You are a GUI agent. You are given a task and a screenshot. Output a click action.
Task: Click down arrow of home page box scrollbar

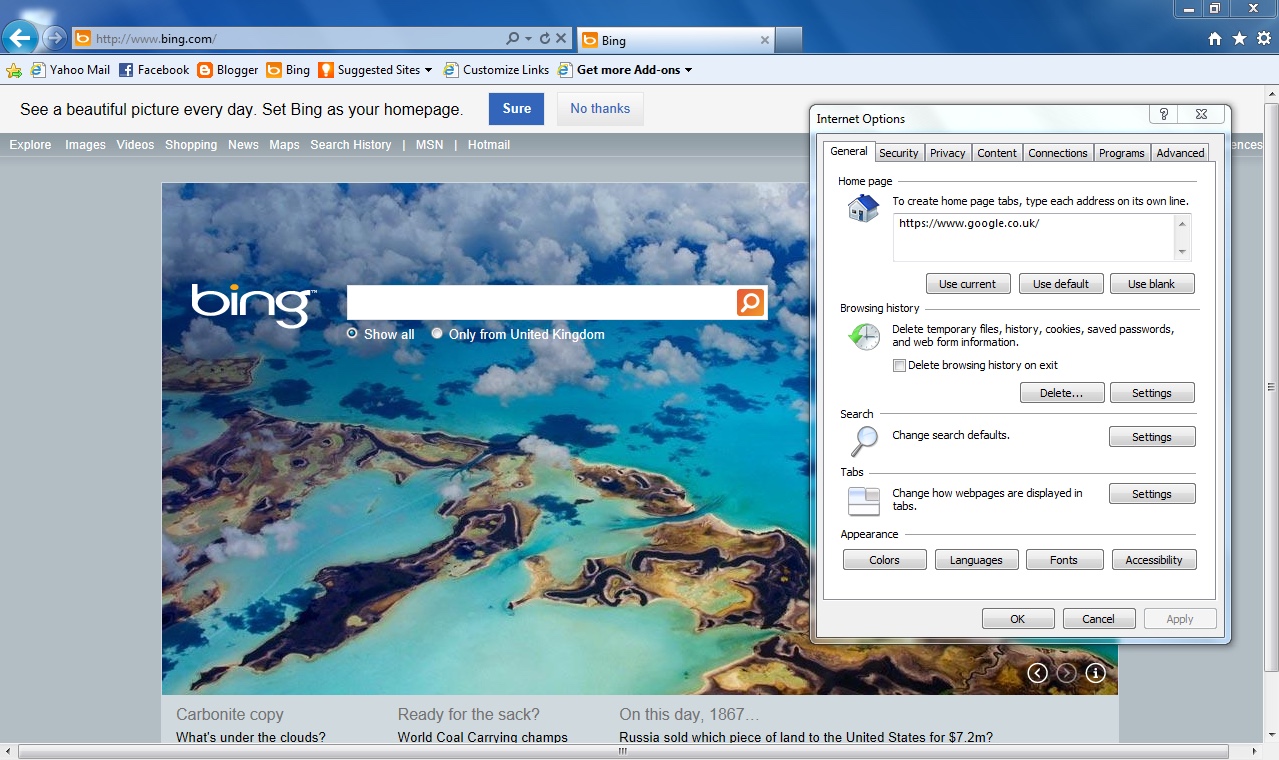[x=1183, y=253]
